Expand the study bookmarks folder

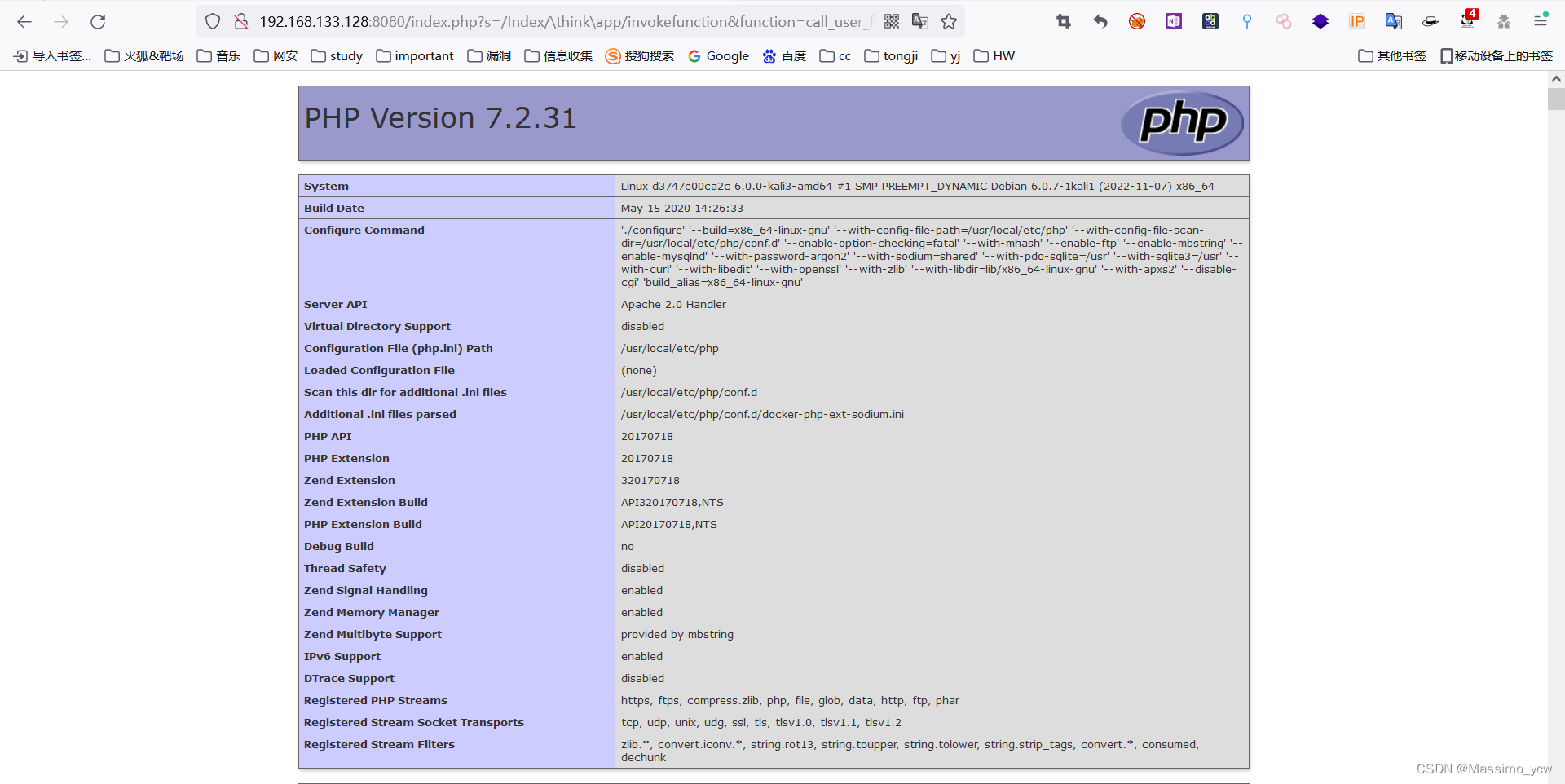coord(337,56)
